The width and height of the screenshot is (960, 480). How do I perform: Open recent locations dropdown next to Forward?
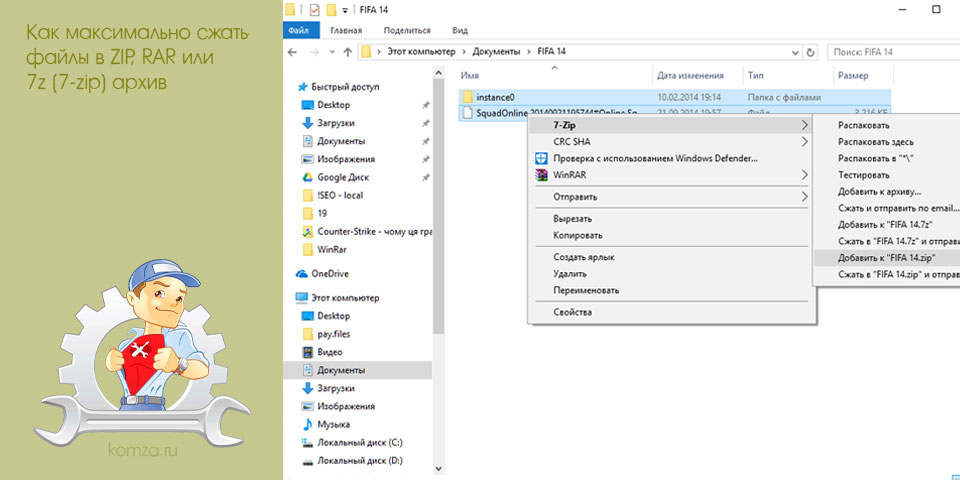point(331,52)
